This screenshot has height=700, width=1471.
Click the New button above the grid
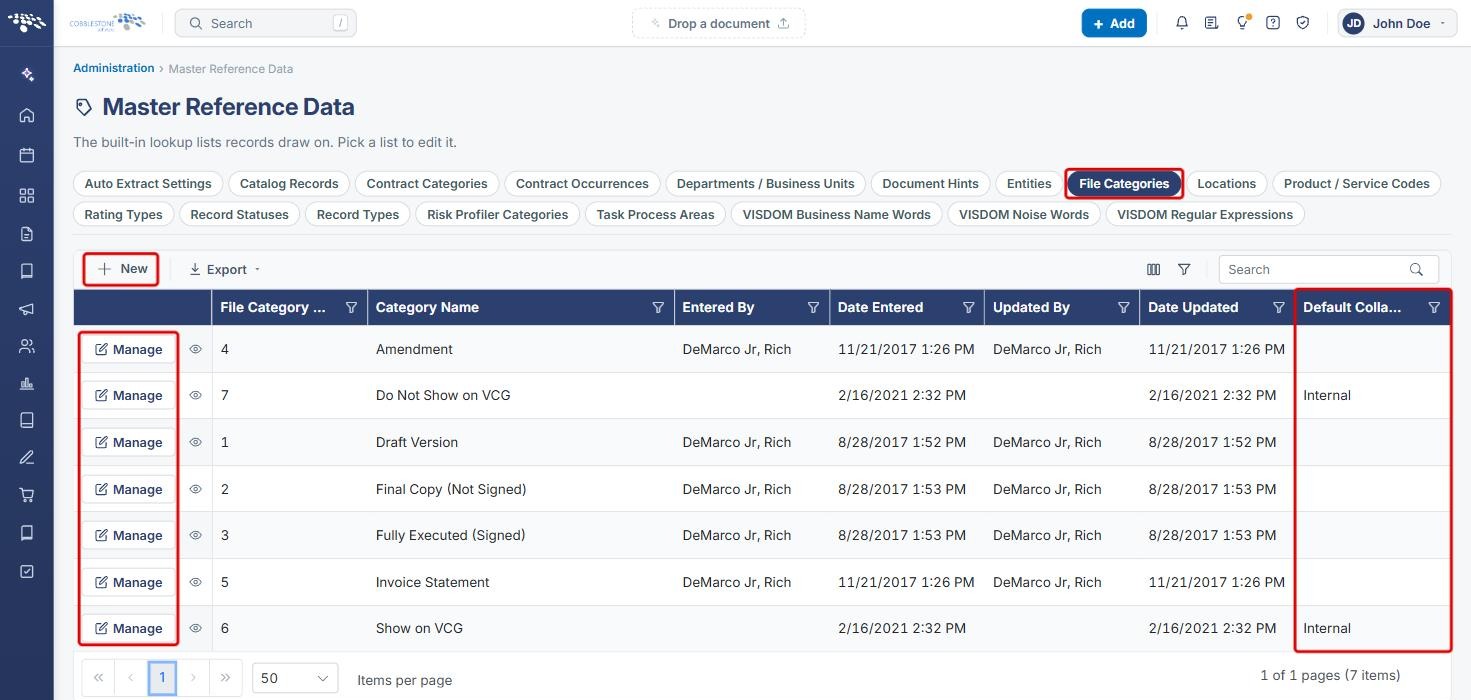[x=122, y=269]
